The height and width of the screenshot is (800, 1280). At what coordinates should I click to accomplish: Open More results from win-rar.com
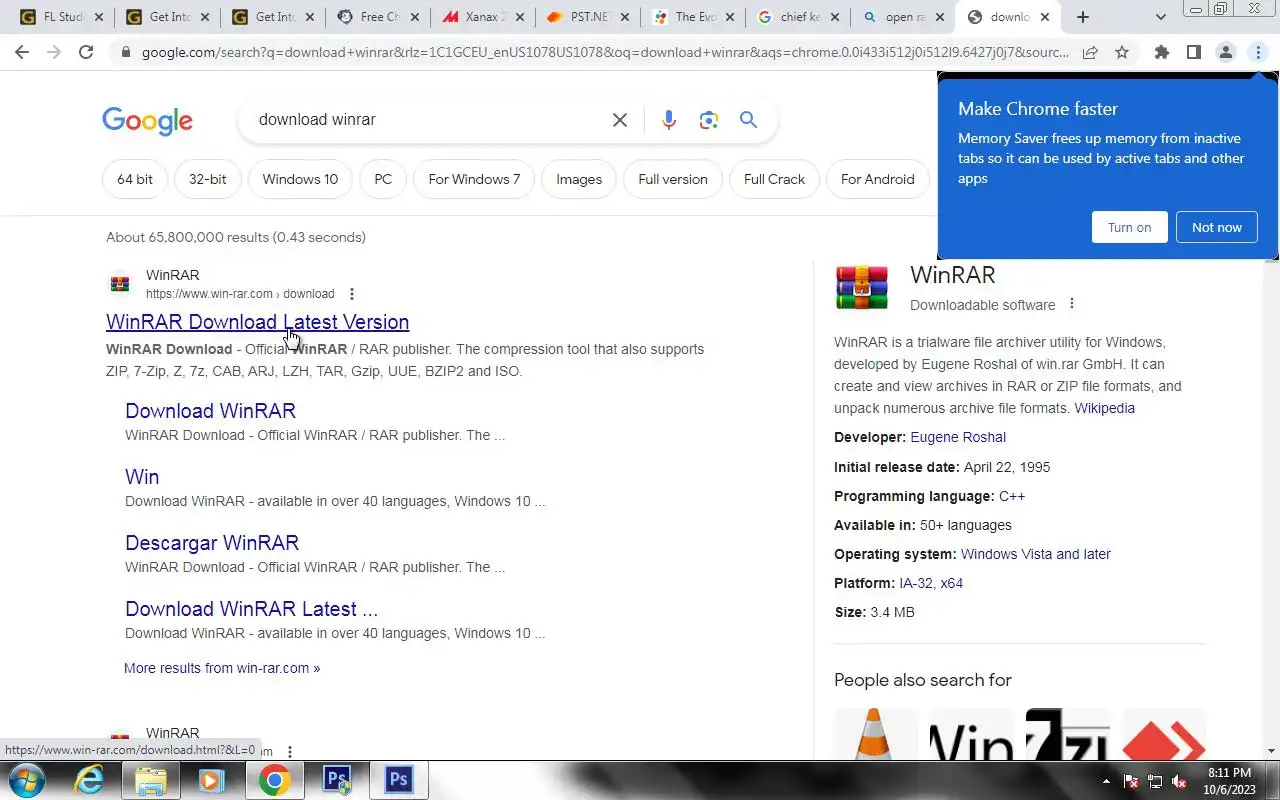pos(222,668)
